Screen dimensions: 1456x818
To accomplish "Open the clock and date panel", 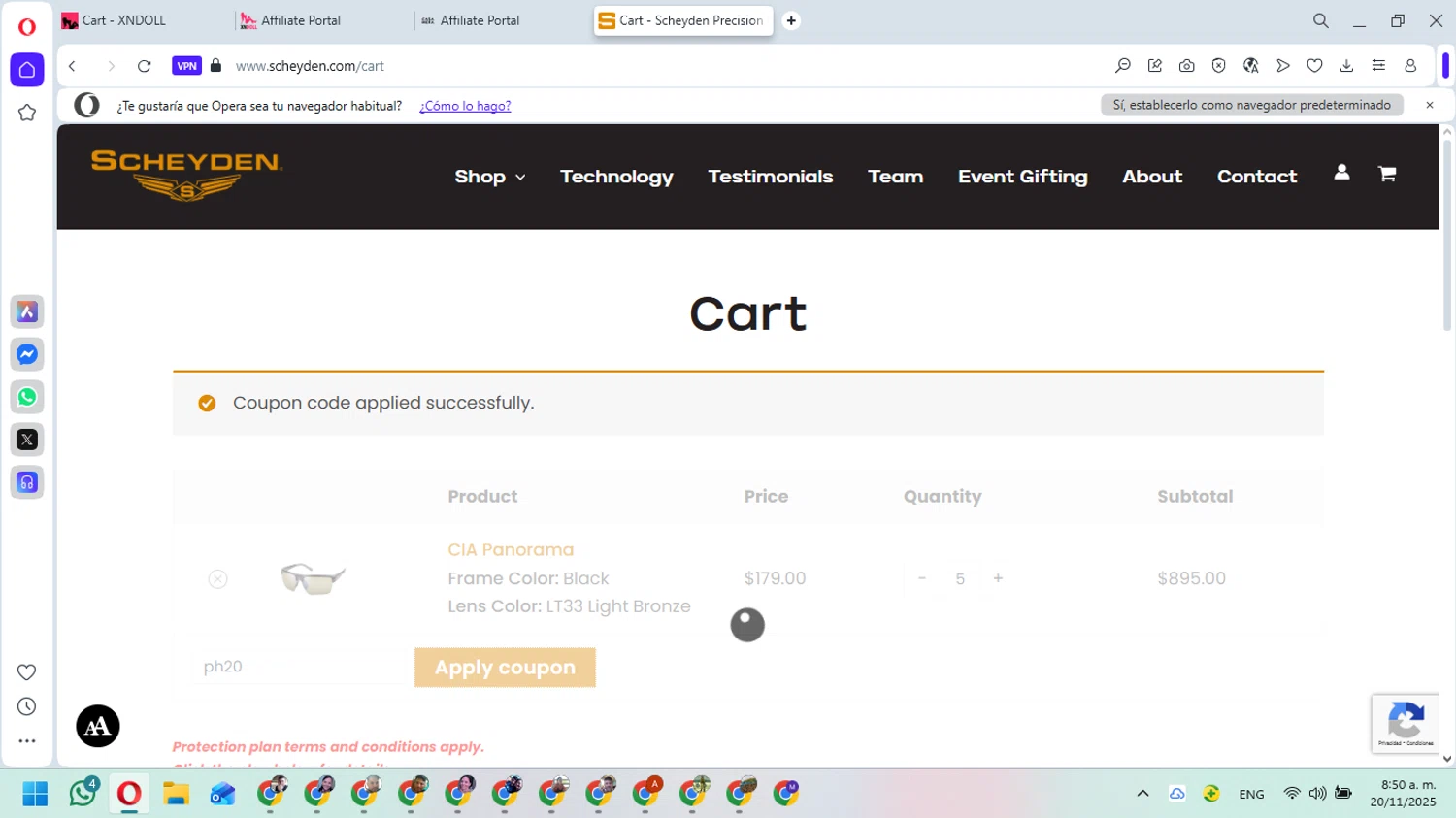I will coord(1403,794).
